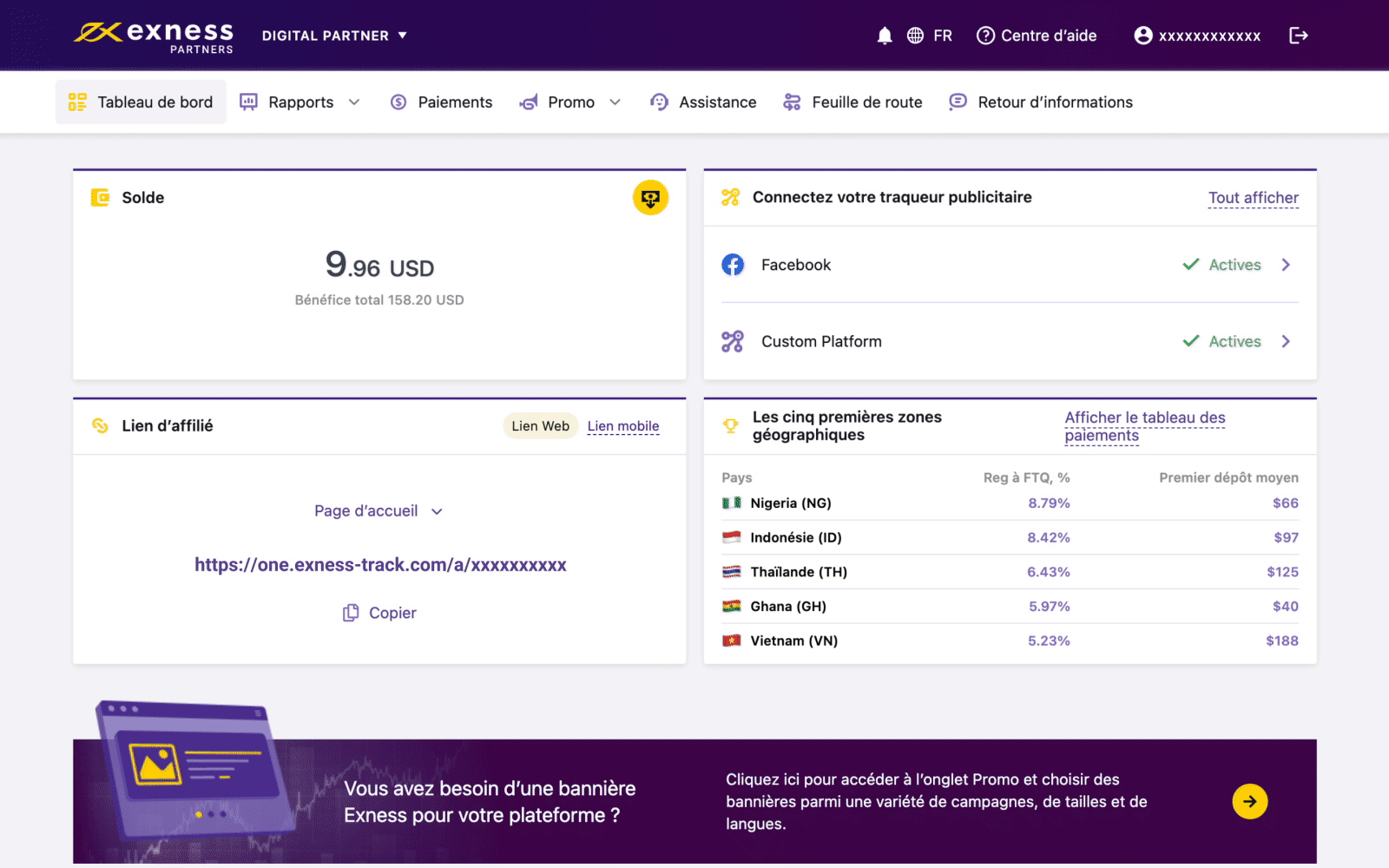Open Custom Platform tracker chevron
Viewport: 1389px width, 868px height.
[1286, 341]
